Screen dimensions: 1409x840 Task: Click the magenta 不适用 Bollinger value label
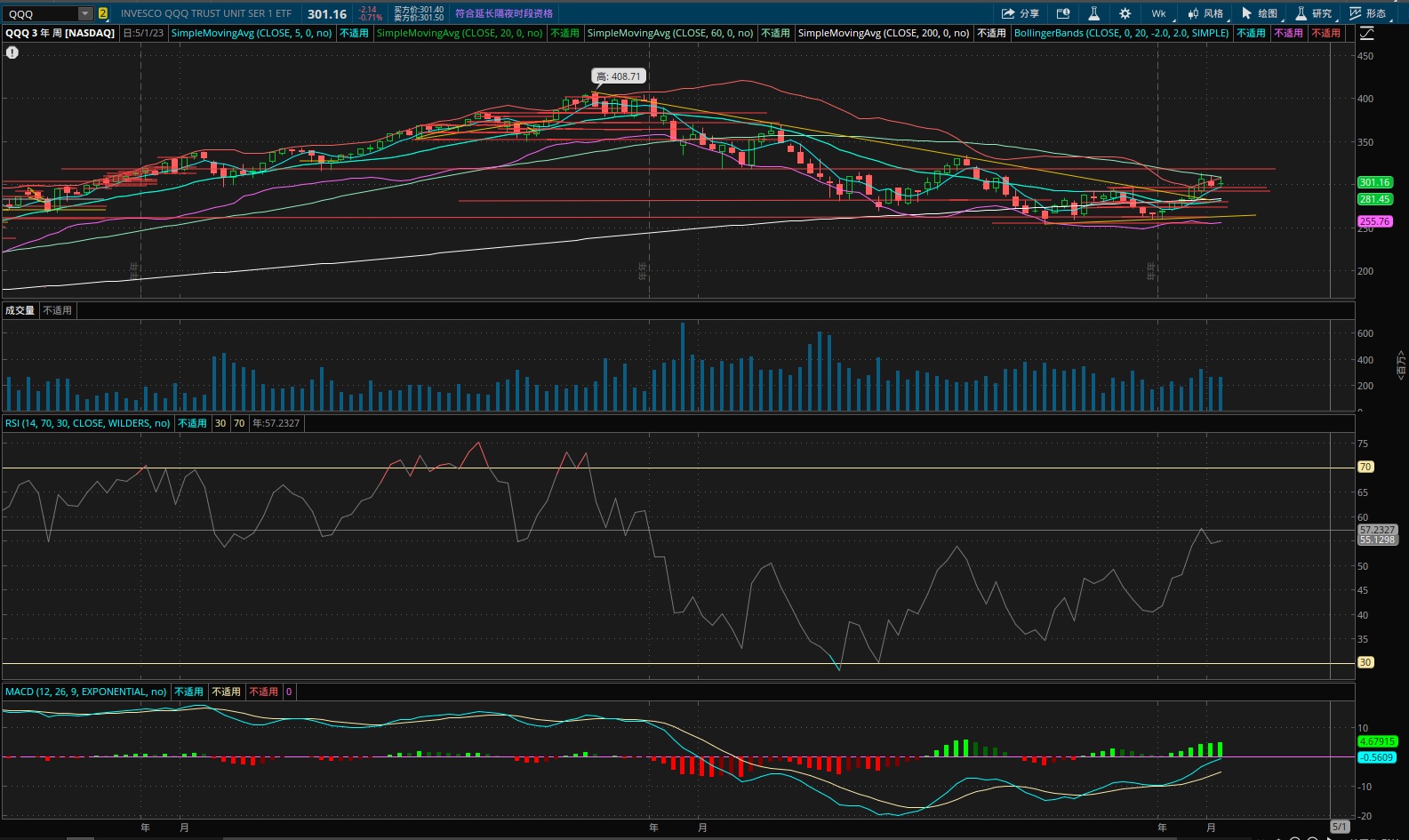(x=1288, y=33)
